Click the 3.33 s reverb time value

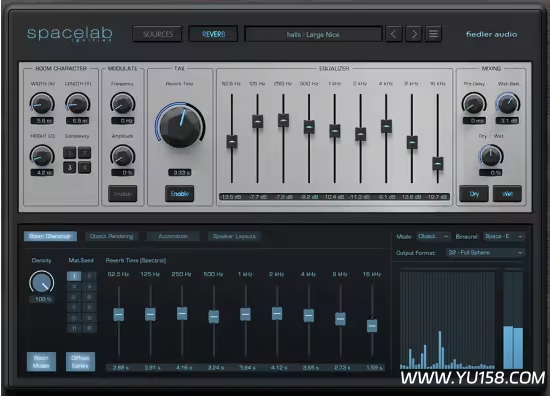point(180,173)
